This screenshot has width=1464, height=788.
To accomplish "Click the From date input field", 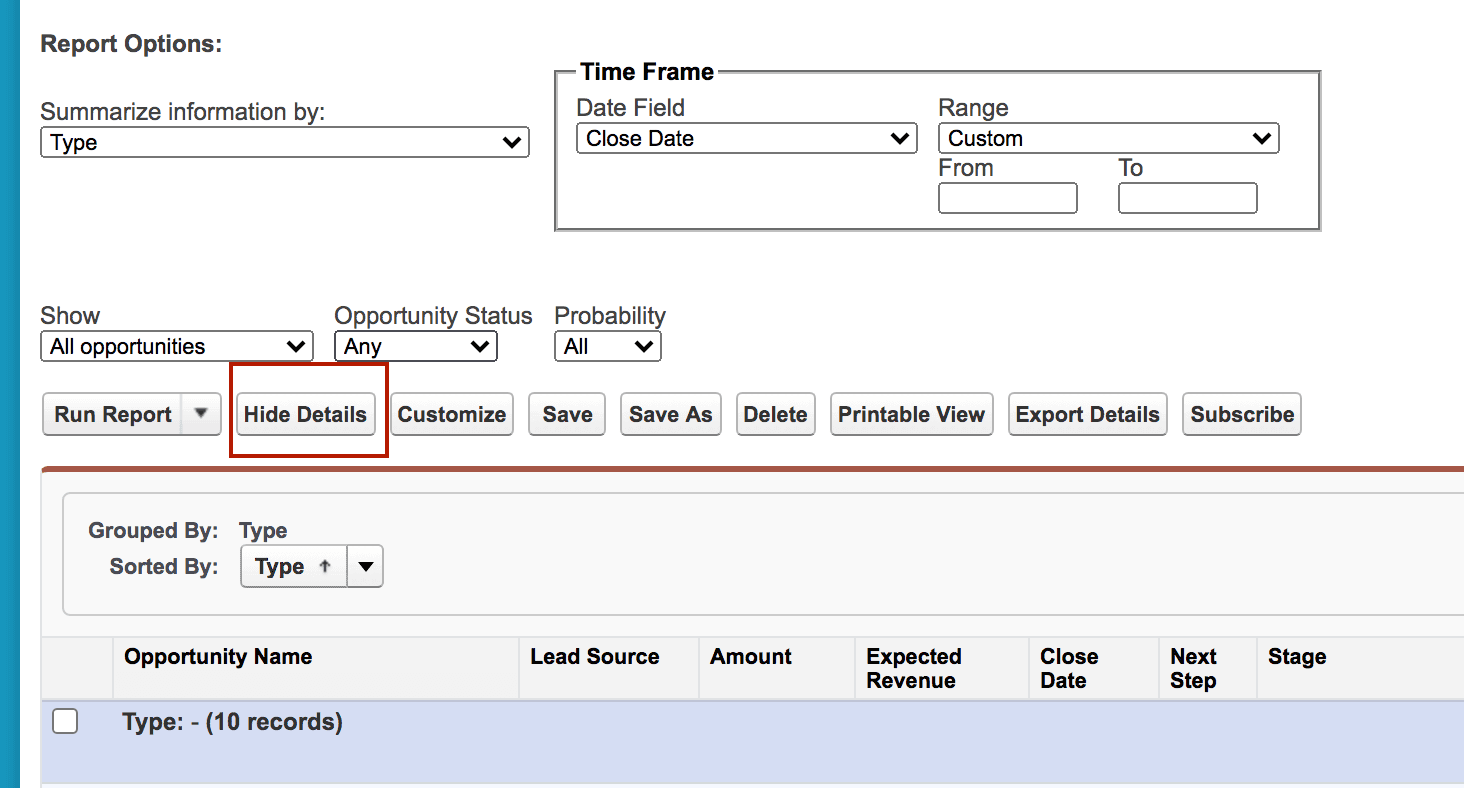I will (1007, 198).
